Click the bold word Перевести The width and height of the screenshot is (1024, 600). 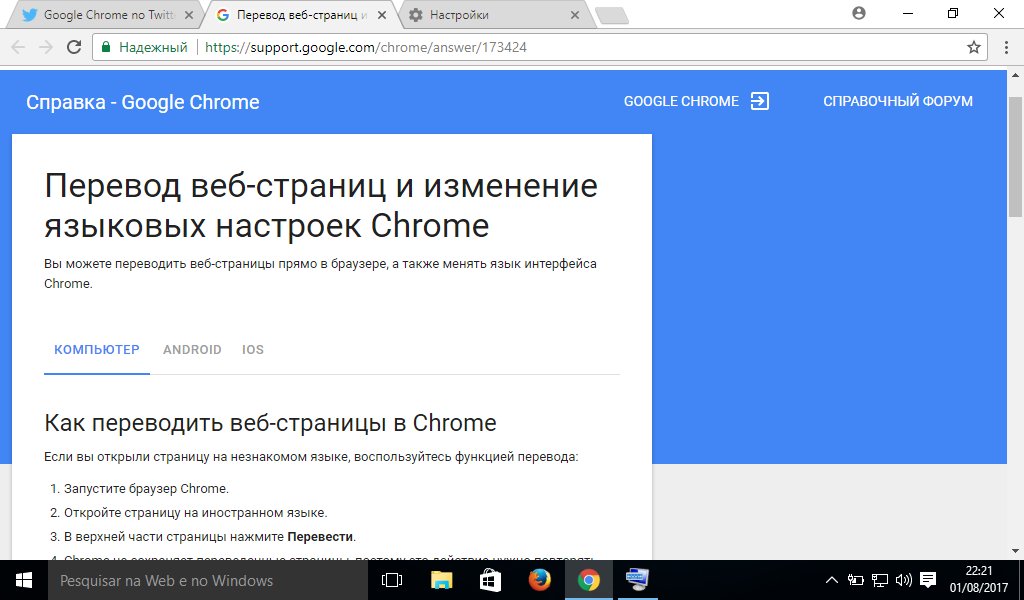(x=320, y=537)
